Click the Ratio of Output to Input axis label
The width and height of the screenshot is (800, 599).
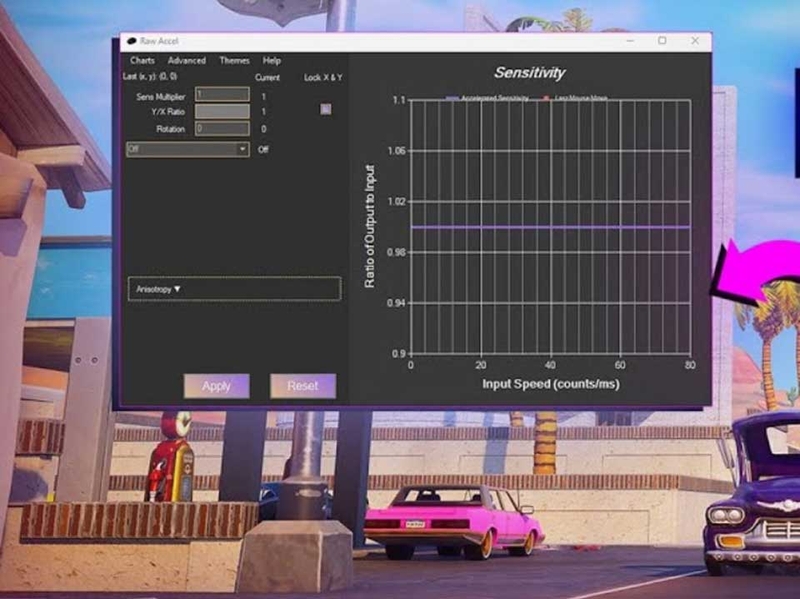tap(370, 226)
